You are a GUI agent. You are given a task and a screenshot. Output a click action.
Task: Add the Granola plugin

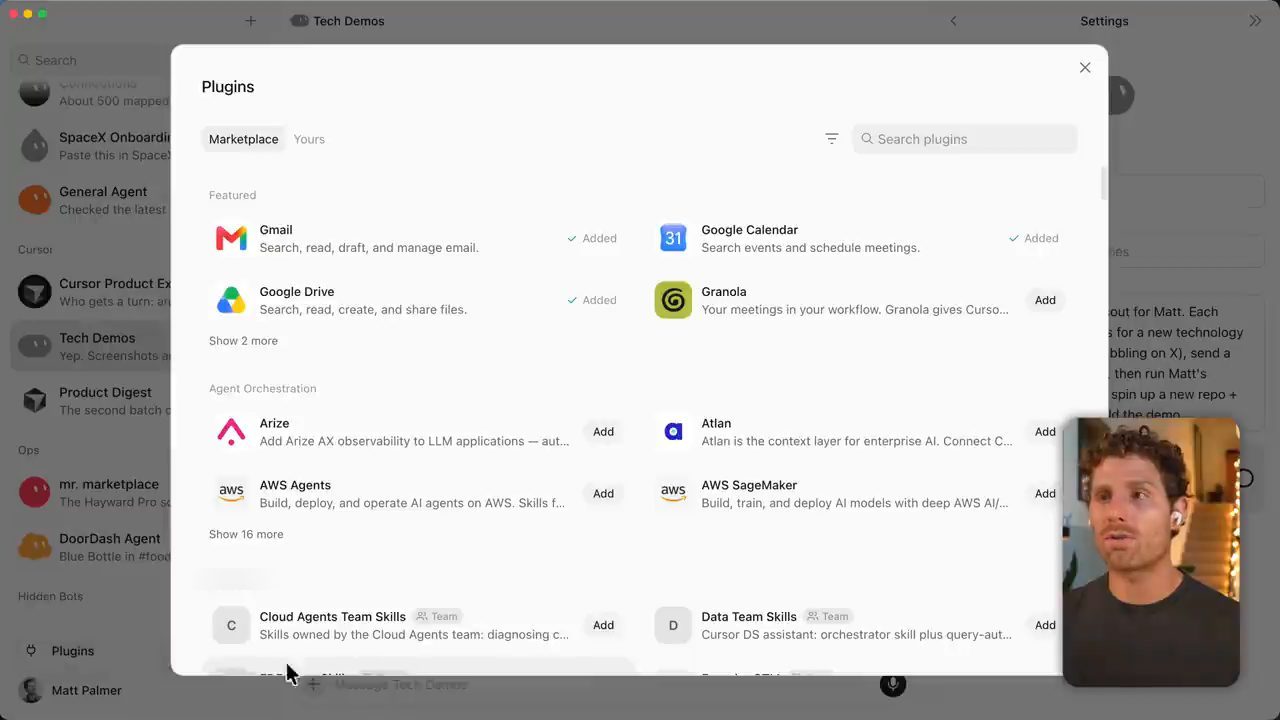coord(1045,300)
